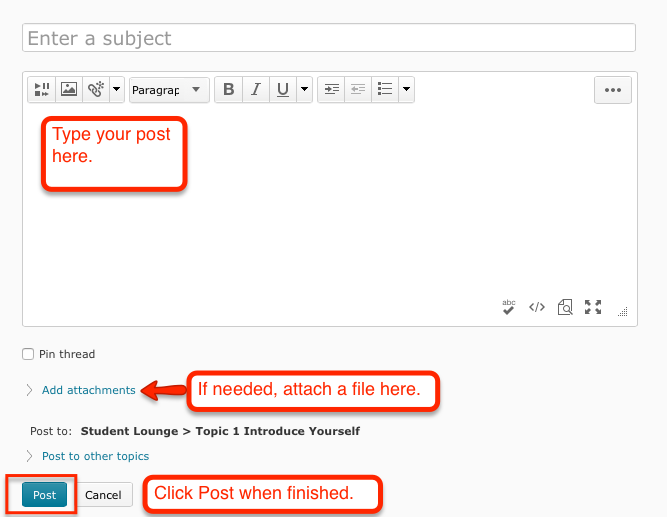The width and height of the screenshot is (667, 517).
Task: Click in the Enter a subject field
Action: tap(328, 38)
